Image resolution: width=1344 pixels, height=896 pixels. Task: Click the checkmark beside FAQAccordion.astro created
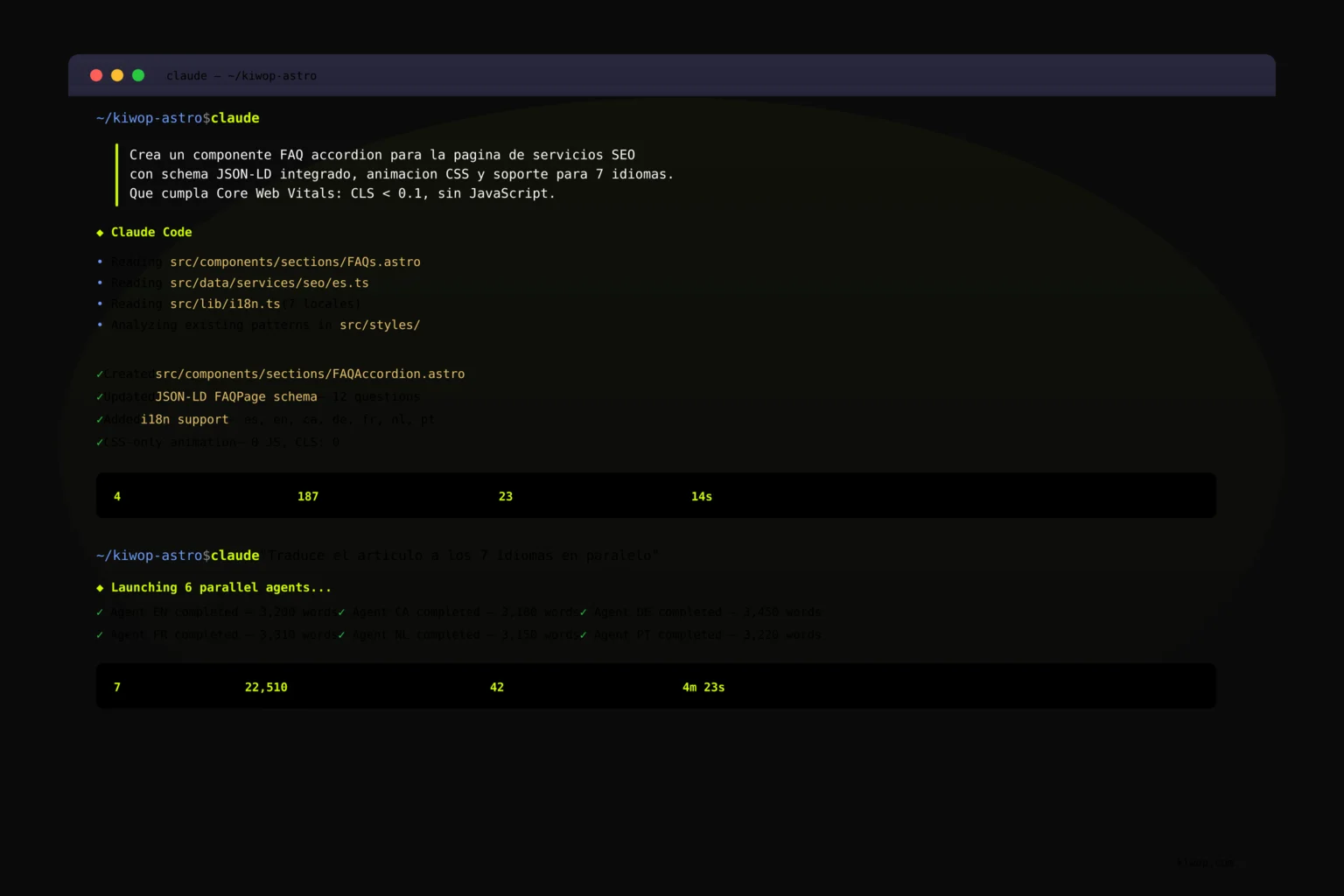pyautogui.click(x=99, y=374)
